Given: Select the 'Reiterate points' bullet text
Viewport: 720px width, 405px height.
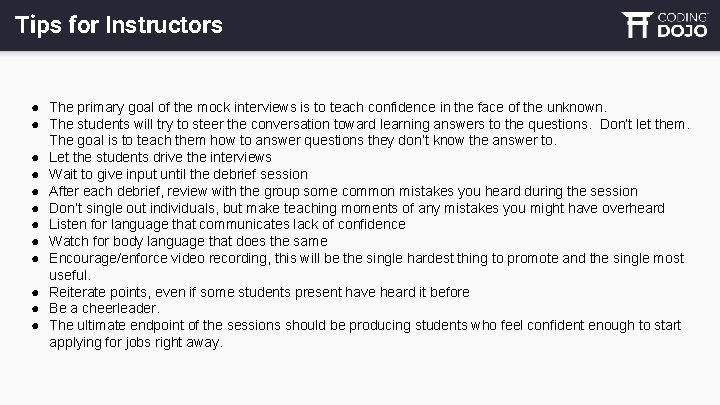Looking at the screenshot, I should [x=245, y=292].
